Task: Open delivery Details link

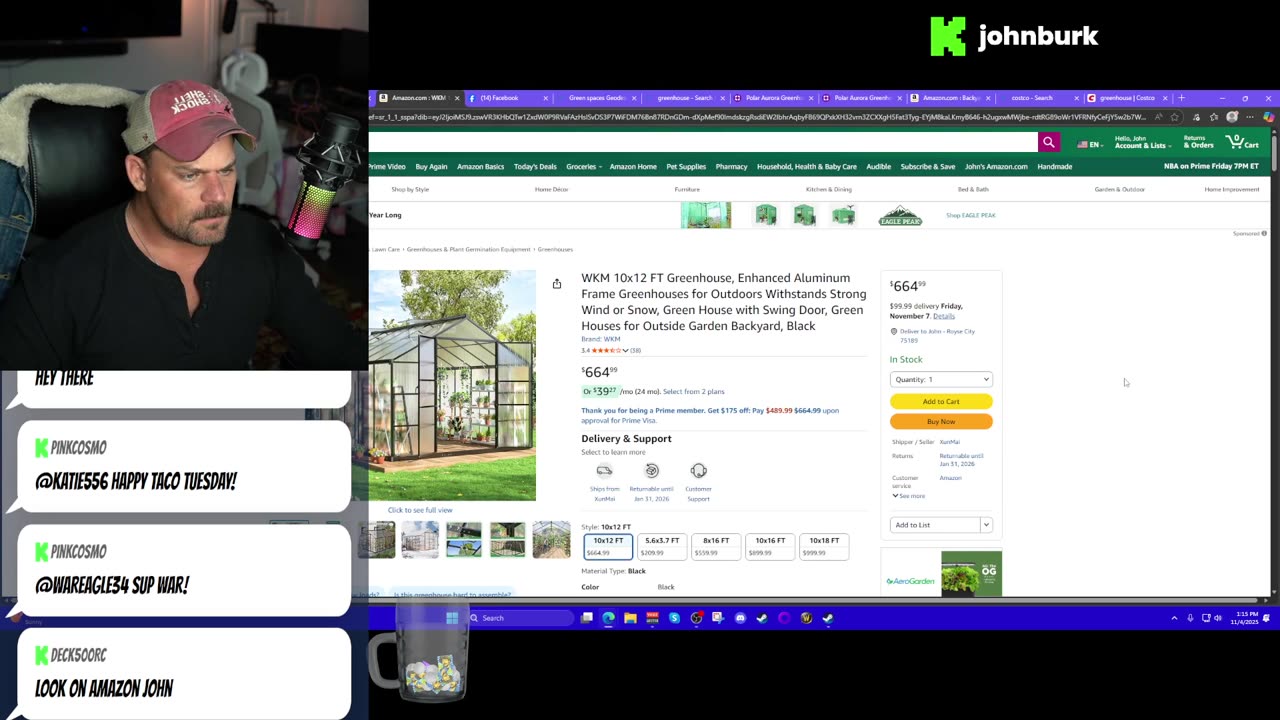Action: pos(944,316)
